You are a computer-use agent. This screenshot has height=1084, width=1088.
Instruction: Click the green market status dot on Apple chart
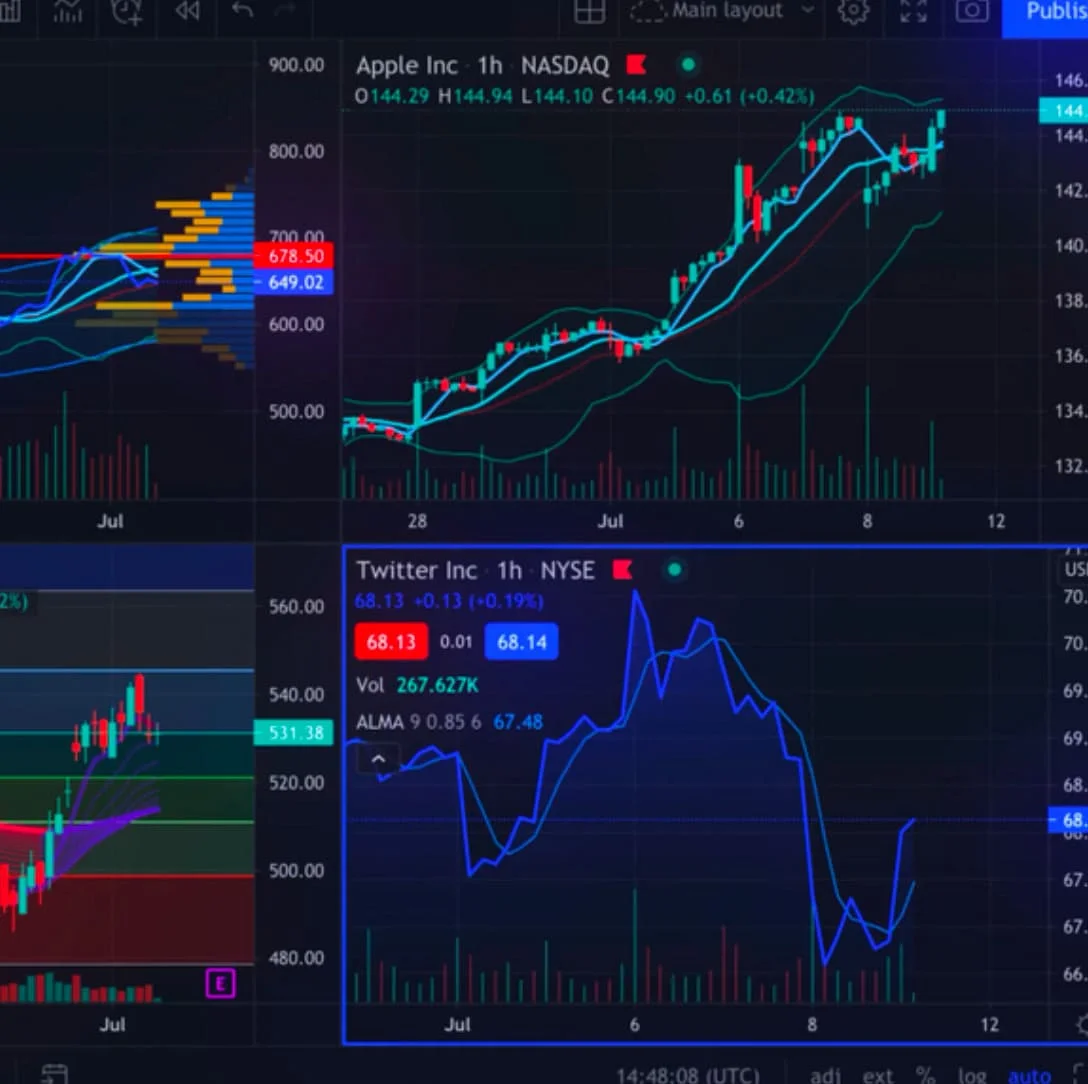click(688, 65)
